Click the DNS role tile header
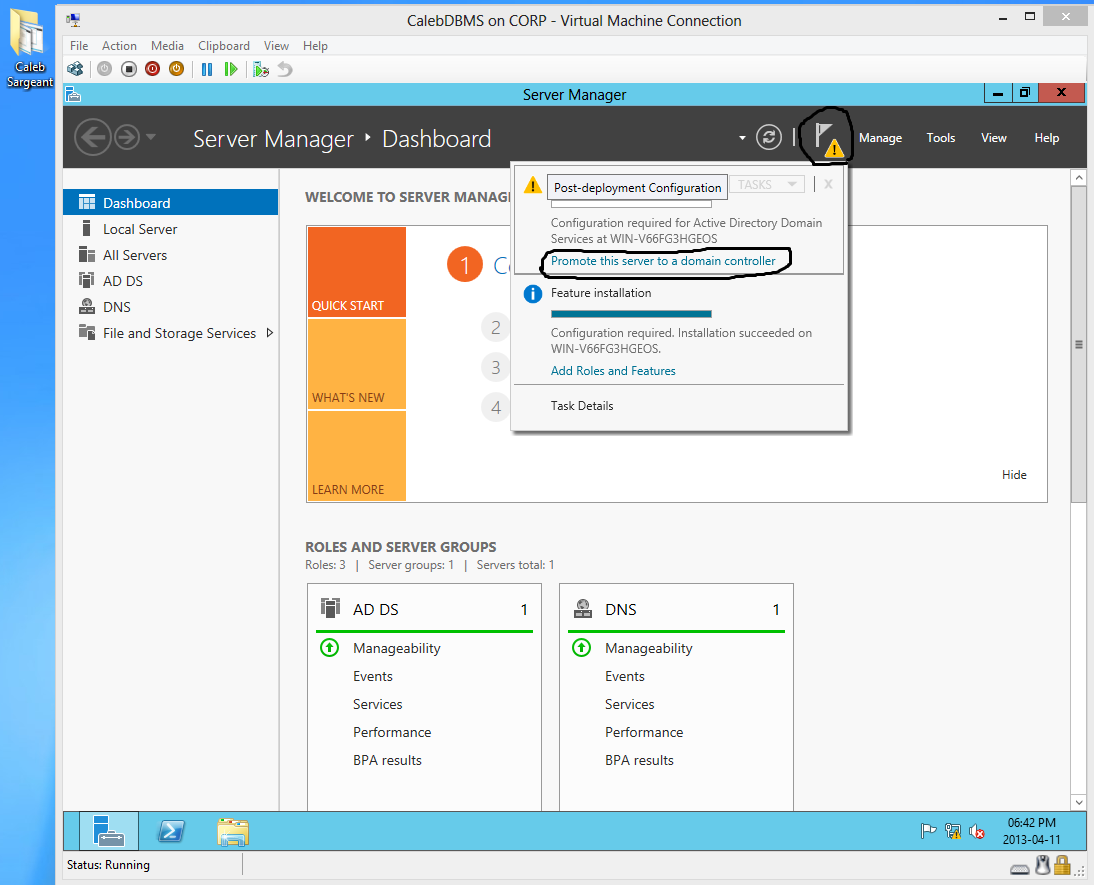1094x885 pixels. [675, 609]
